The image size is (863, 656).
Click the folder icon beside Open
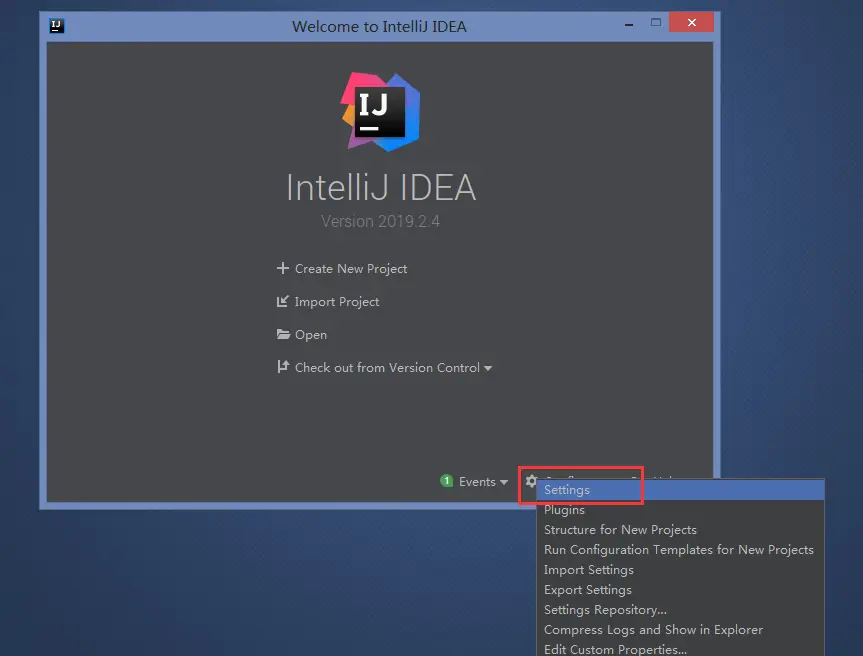click(x=283, y=334)
